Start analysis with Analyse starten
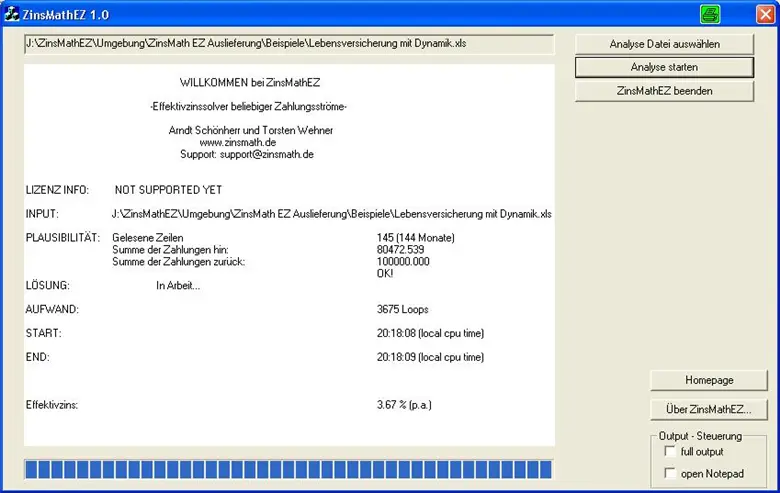This screenshot has width=780, height=493. [664, 67]
